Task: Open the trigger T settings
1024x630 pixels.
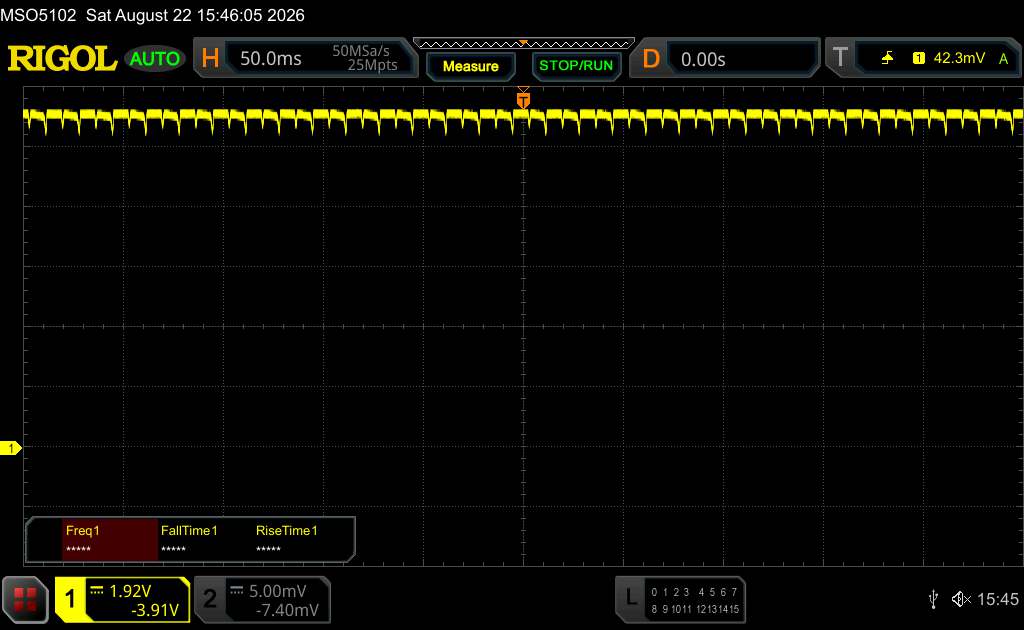Action: point(840,57)
